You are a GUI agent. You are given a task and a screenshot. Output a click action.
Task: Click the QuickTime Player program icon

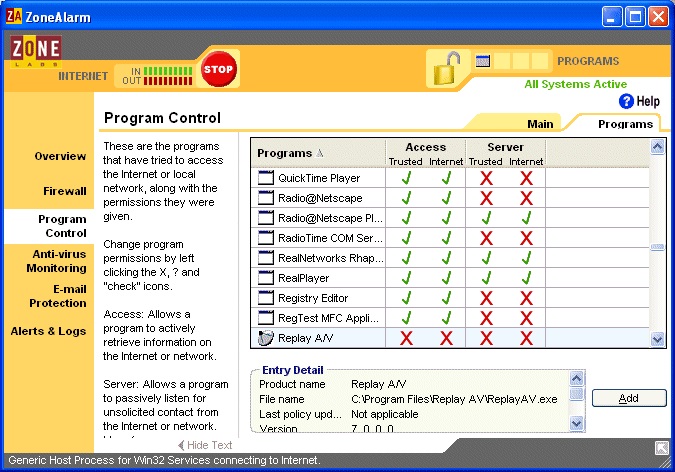265,178
